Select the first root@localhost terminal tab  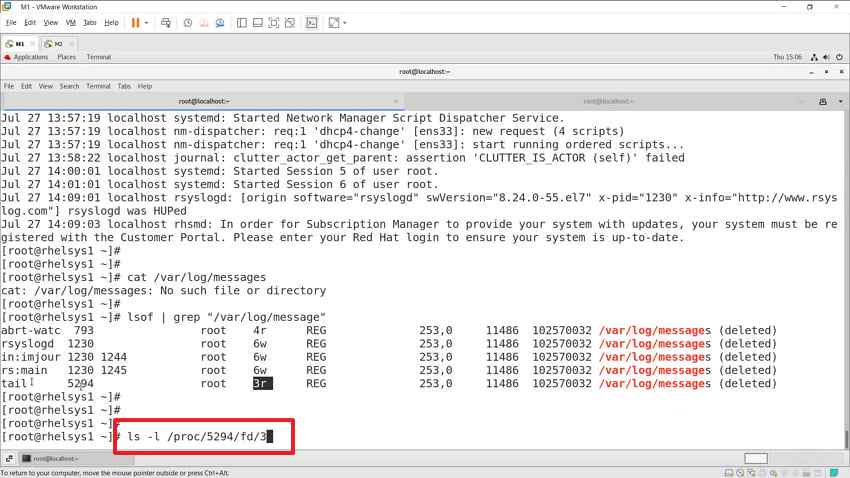pyautogui.click(x=202, y=101)
